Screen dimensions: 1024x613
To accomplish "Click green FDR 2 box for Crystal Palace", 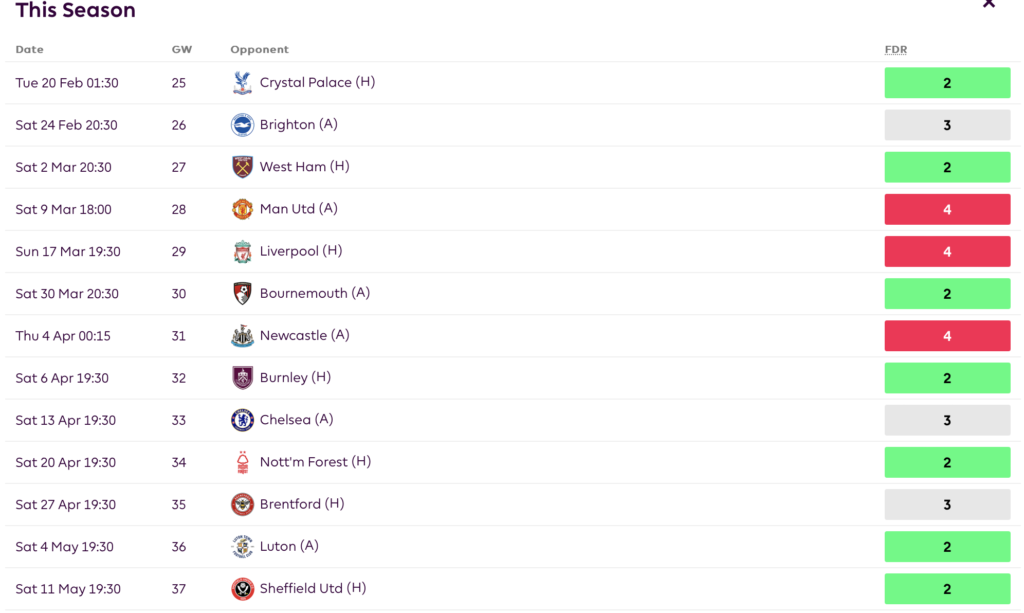I will coord(947,83).
